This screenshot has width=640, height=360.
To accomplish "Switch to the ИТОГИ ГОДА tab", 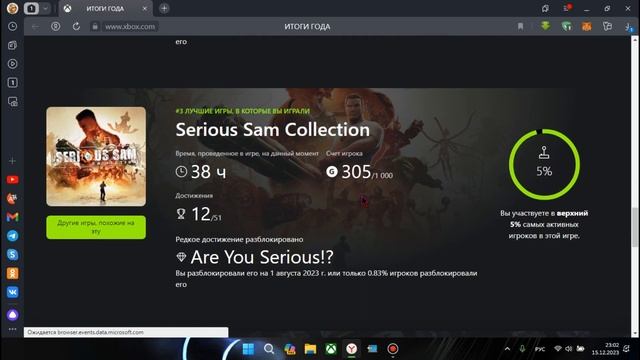I will pos(105,9).
